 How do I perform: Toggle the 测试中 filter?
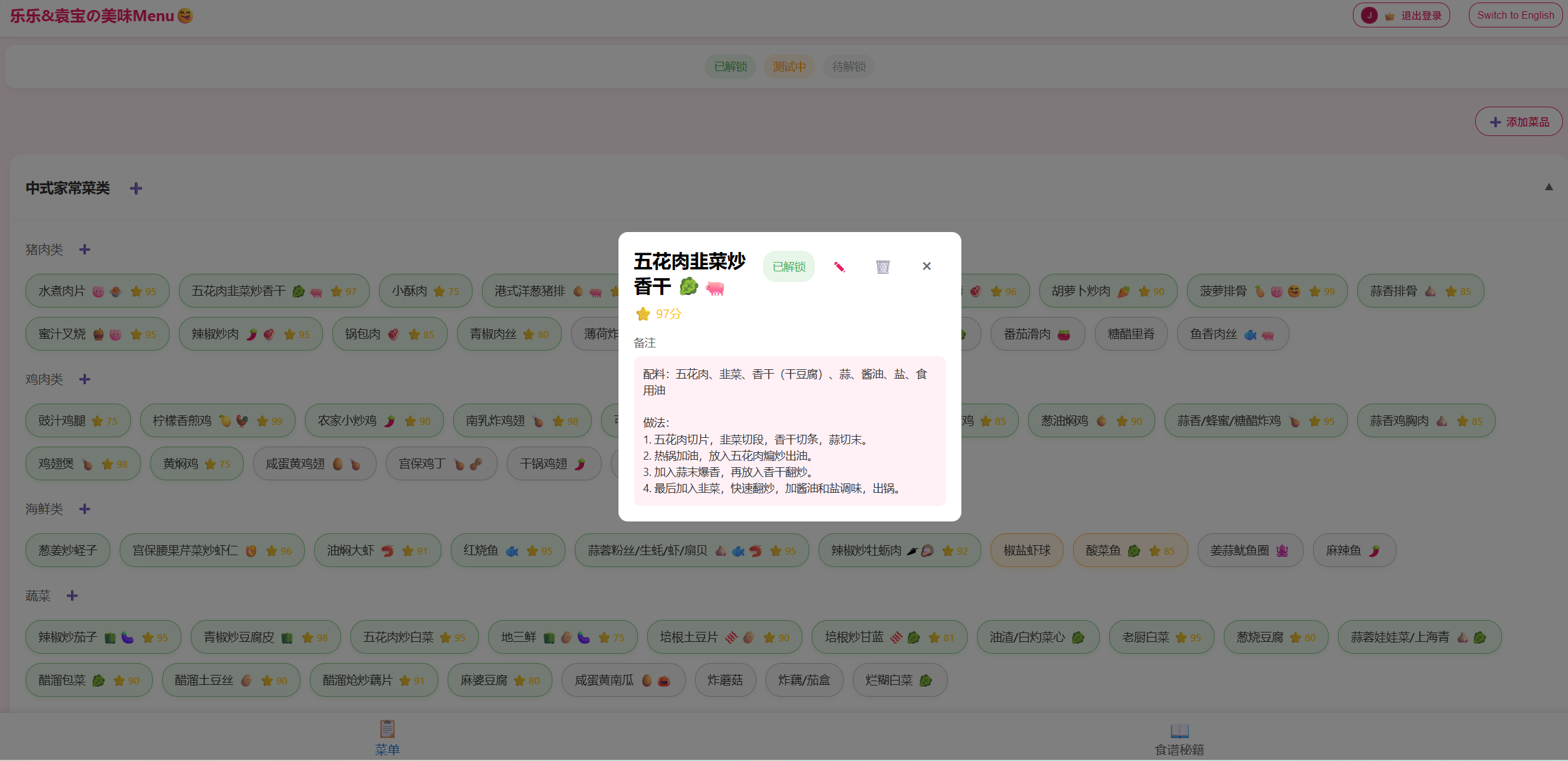pos(789,66)
